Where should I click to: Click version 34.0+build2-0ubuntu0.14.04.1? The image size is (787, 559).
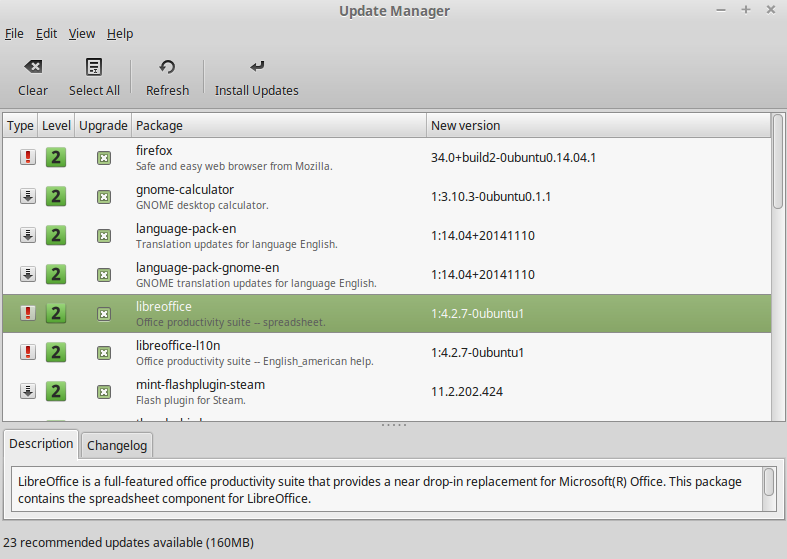click(513, 158)
